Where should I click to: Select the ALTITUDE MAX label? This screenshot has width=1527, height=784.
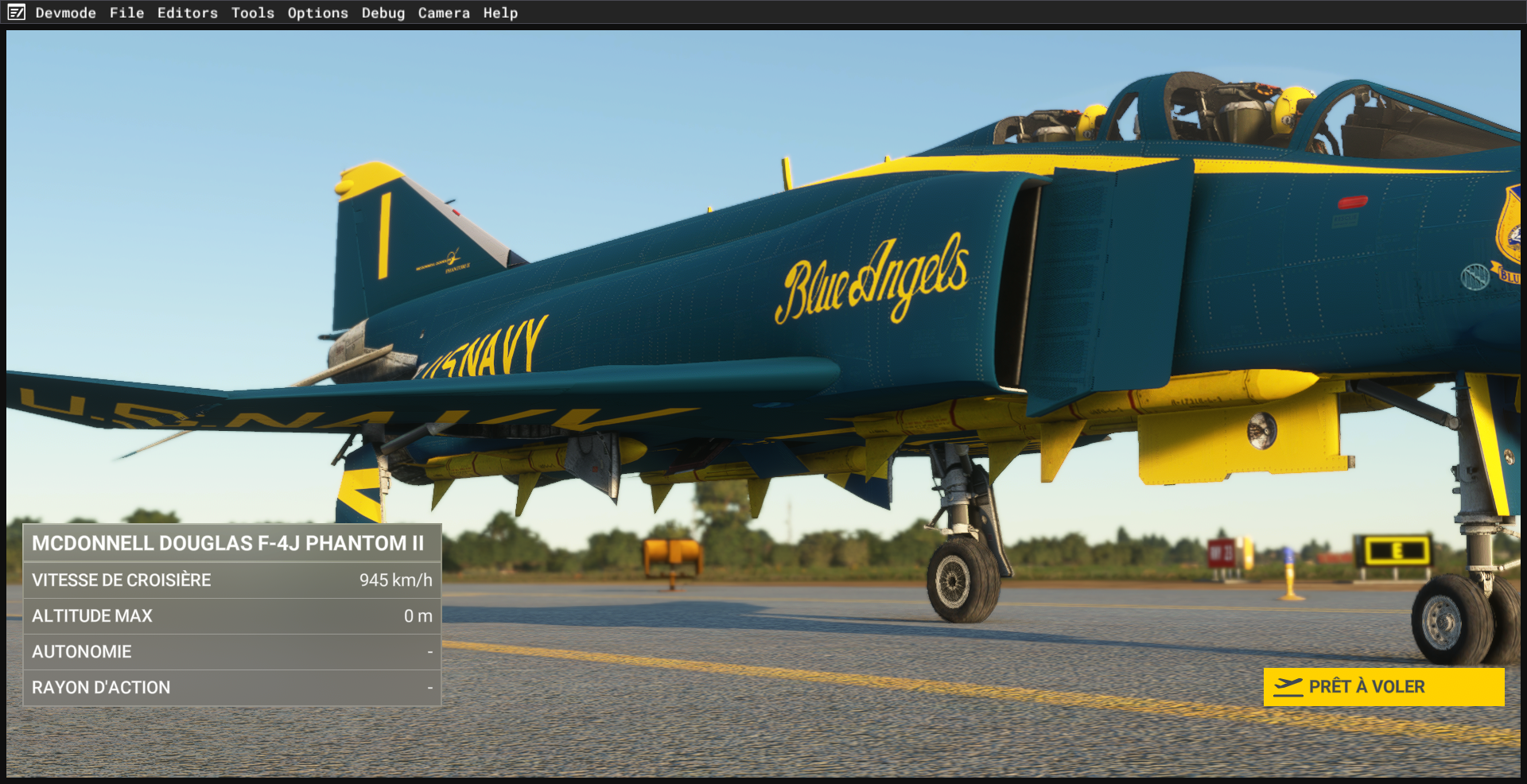tap(92, 615)
